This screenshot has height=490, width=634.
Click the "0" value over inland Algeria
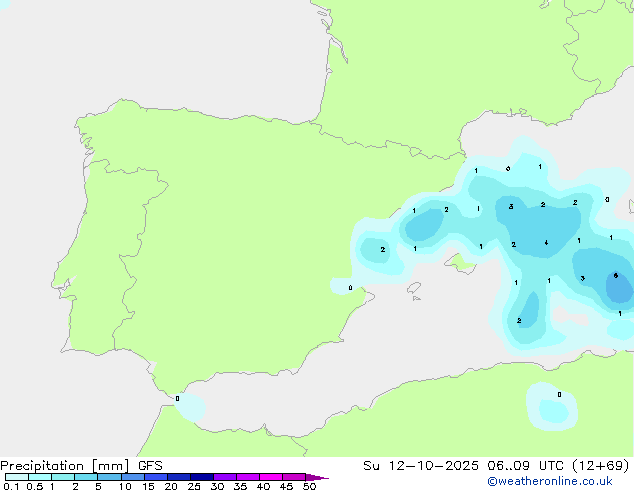[x=559, y=395]
